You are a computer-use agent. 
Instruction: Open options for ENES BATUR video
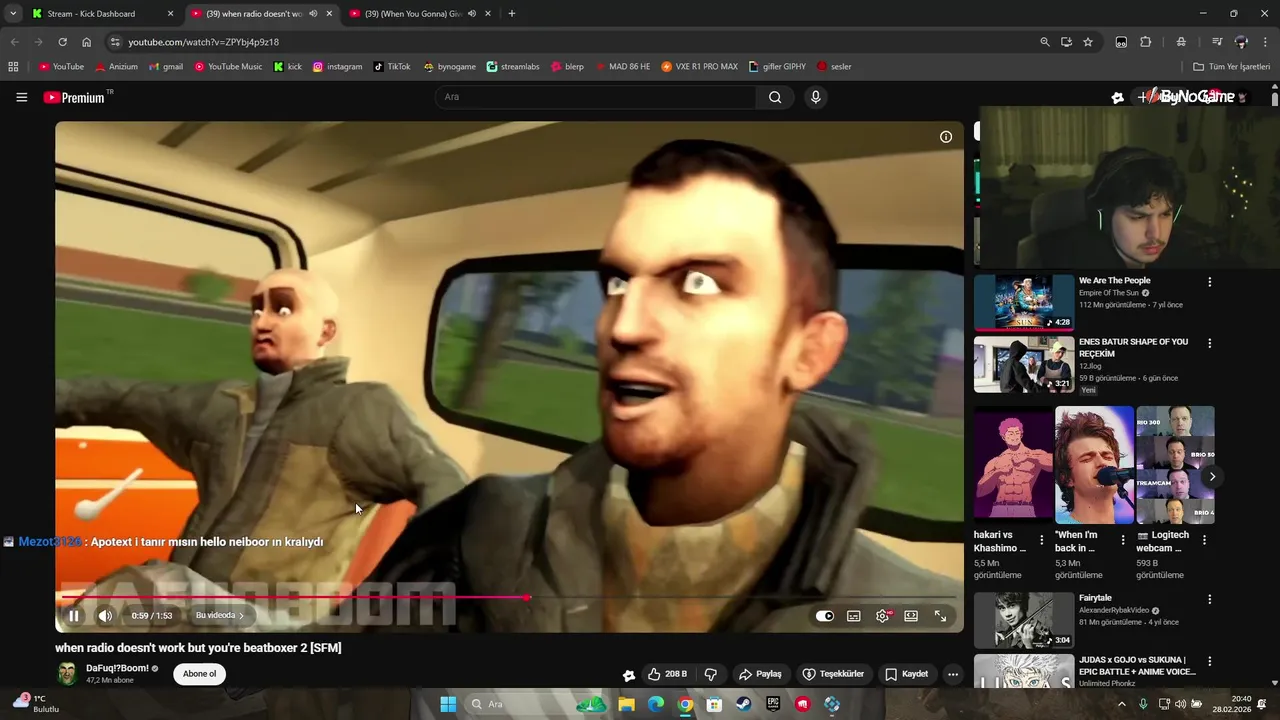click(x=1210, y=343)
